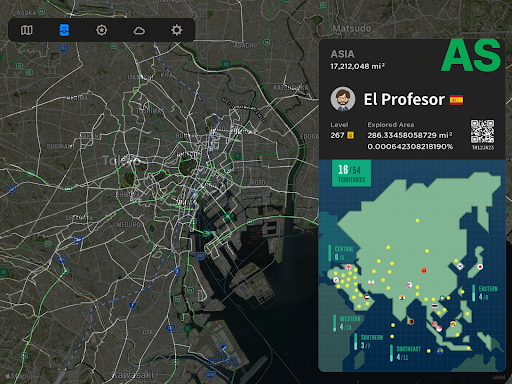Select the Central 0/5 region label
Image resolution: width=512 pixels, height=384 pixels.
(341, 253)
